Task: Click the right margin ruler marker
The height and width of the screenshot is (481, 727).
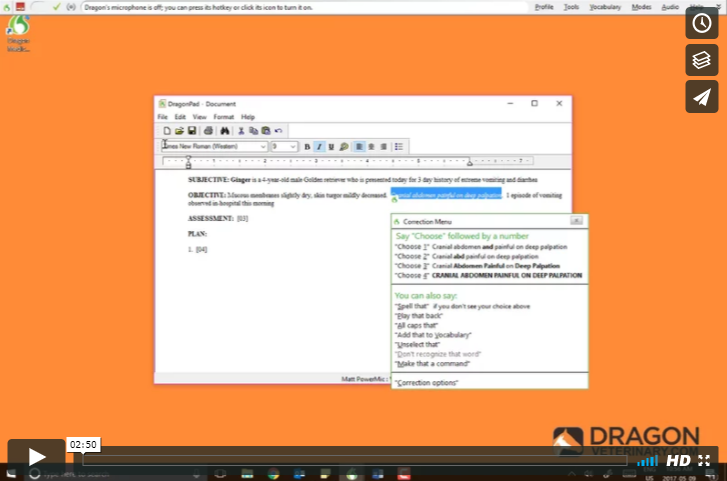Action: point(470,163)
